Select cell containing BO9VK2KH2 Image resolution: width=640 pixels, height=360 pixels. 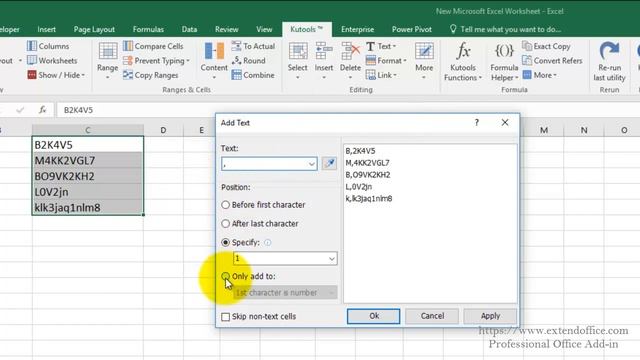pos(88,176)
